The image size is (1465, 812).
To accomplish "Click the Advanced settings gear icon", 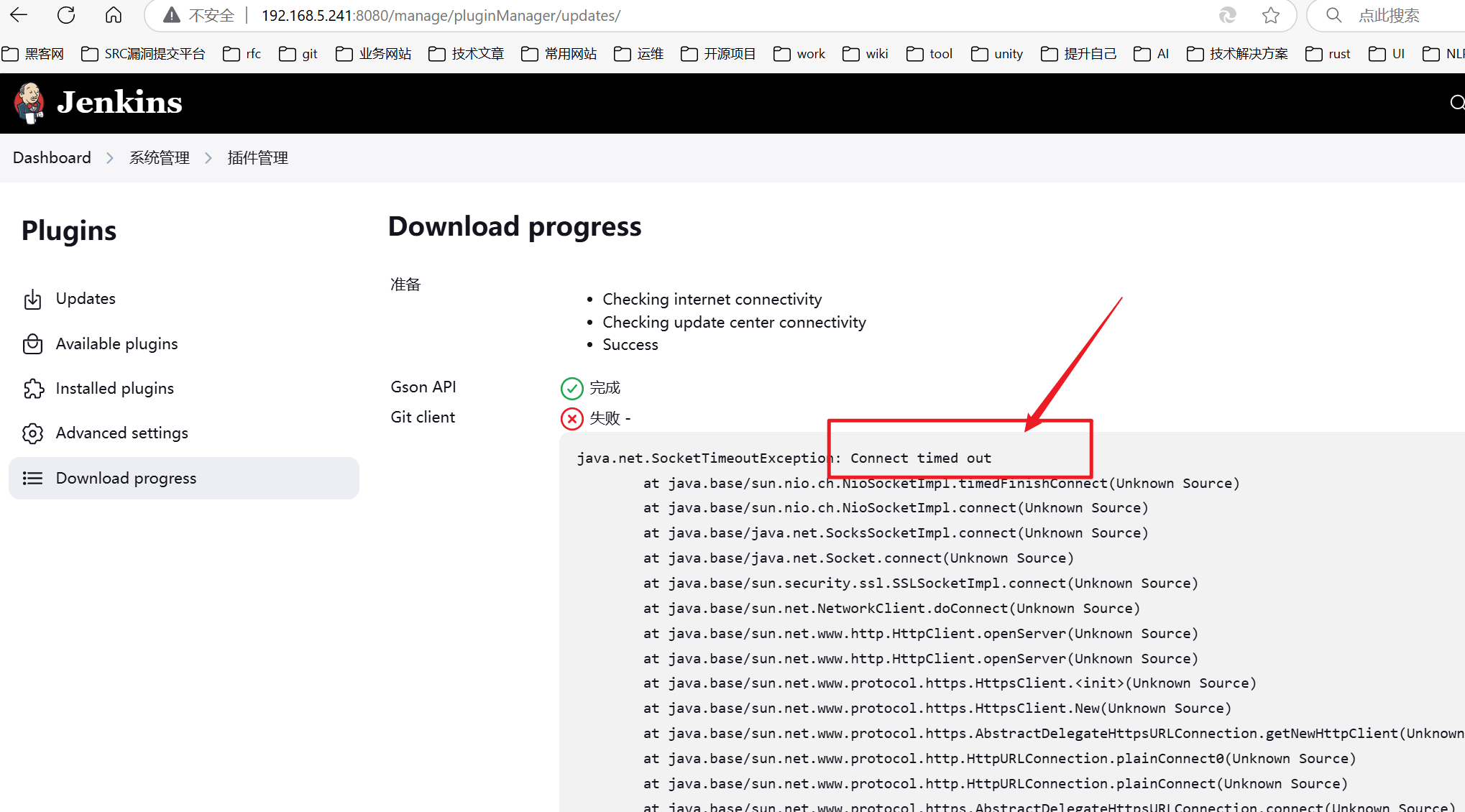I will click(x=32, y=433).
